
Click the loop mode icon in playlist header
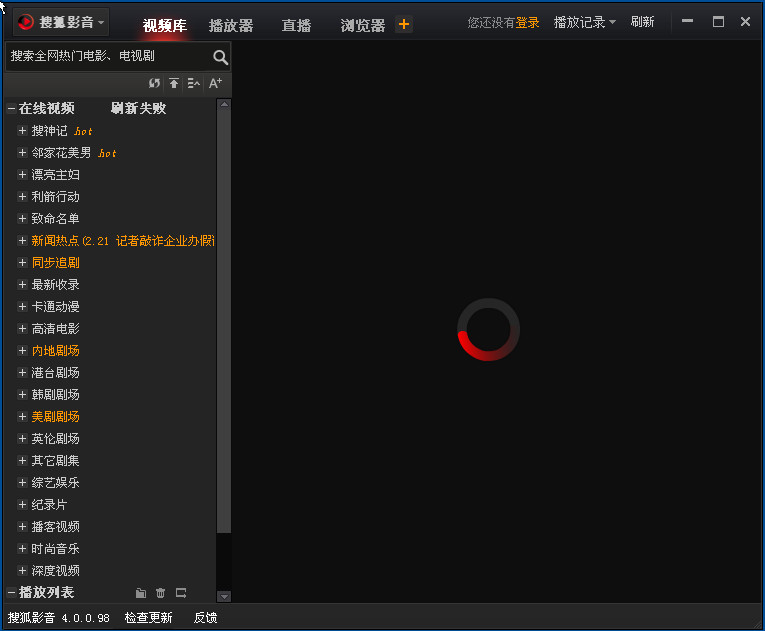click(x=181, y=593)
